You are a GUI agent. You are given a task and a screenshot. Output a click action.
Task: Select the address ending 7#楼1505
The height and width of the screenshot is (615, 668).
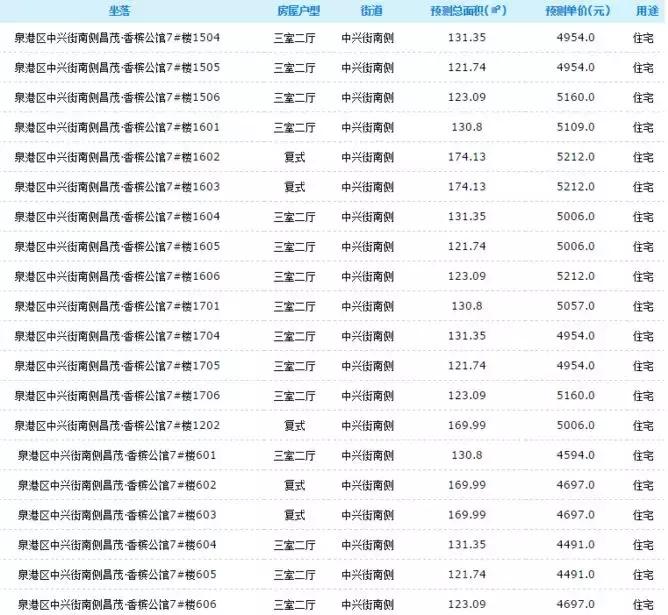[117, 67]
